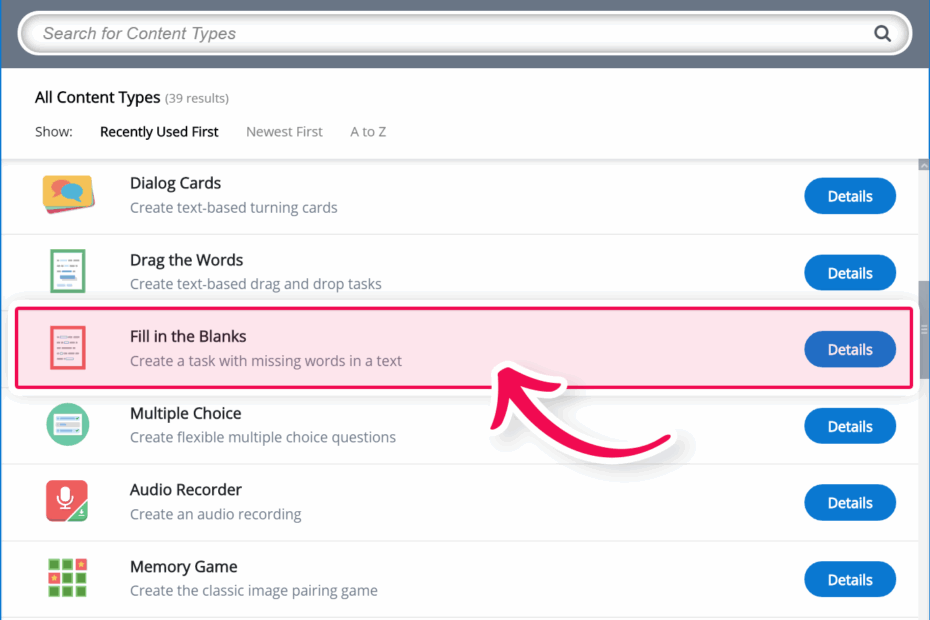The width and height of the screenshot is (930, 620).
Task: Open Details for Fill in the Blanks
Action: pos(850,349)
